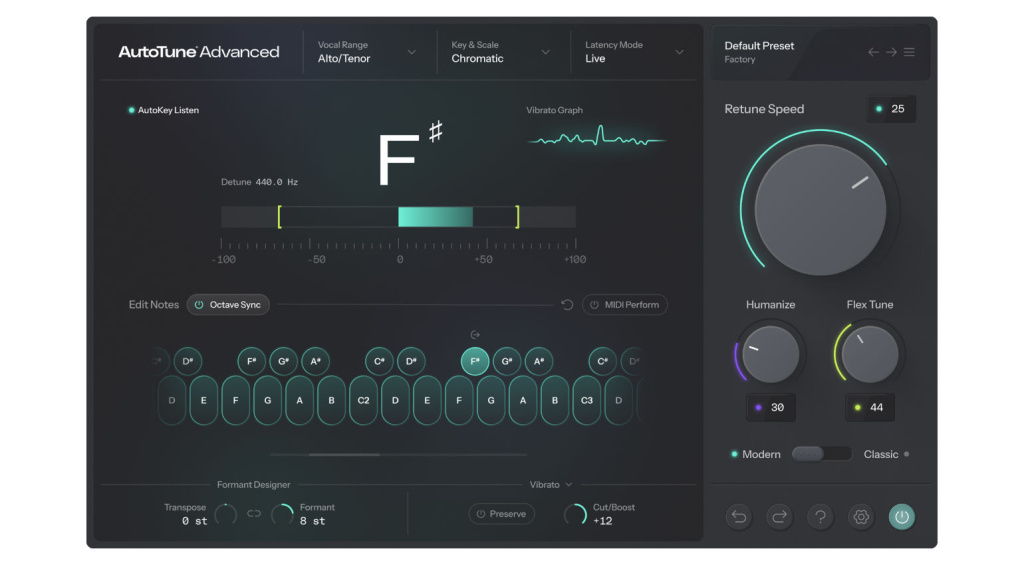Click the Flex Tune knob
This screenshot has height=565, width=1024.
click(x=870, y=354)
